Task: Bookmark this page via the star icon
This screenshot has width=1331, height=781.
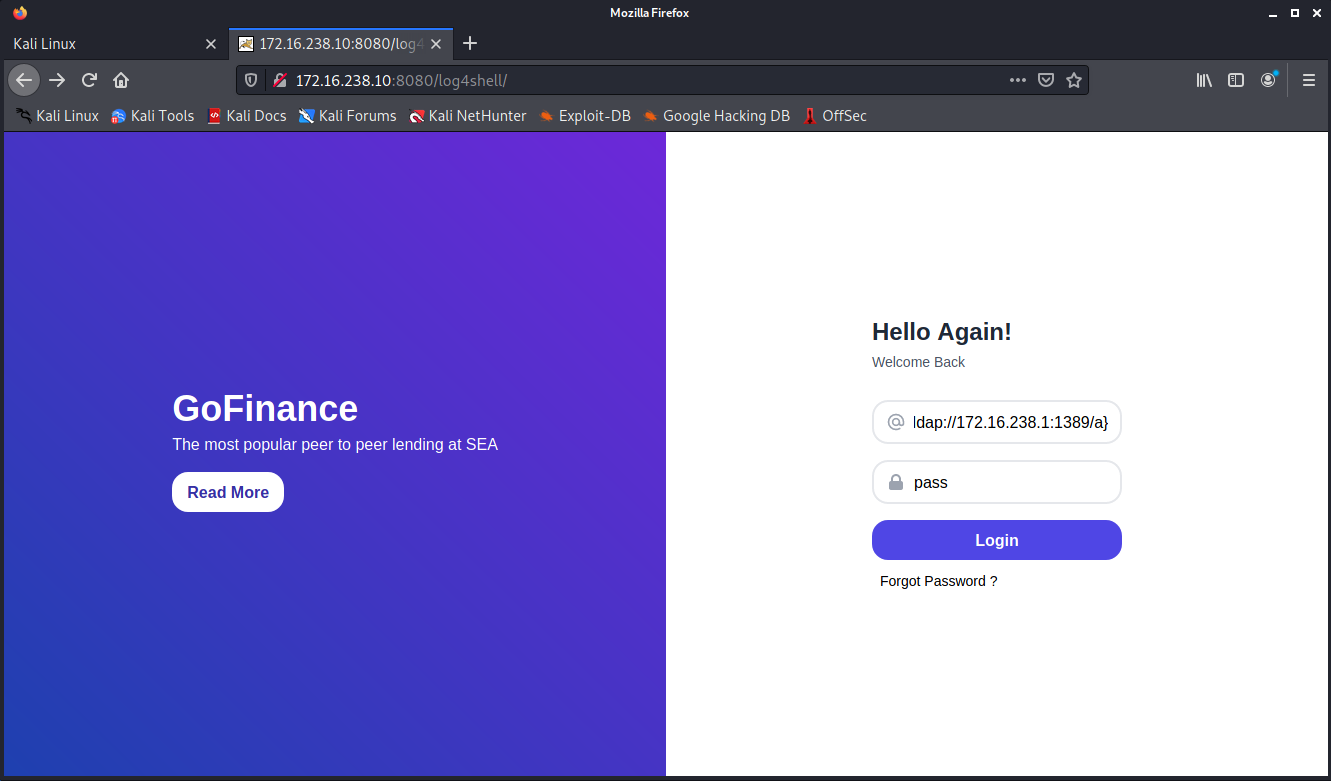Action: pos(1074,80)
